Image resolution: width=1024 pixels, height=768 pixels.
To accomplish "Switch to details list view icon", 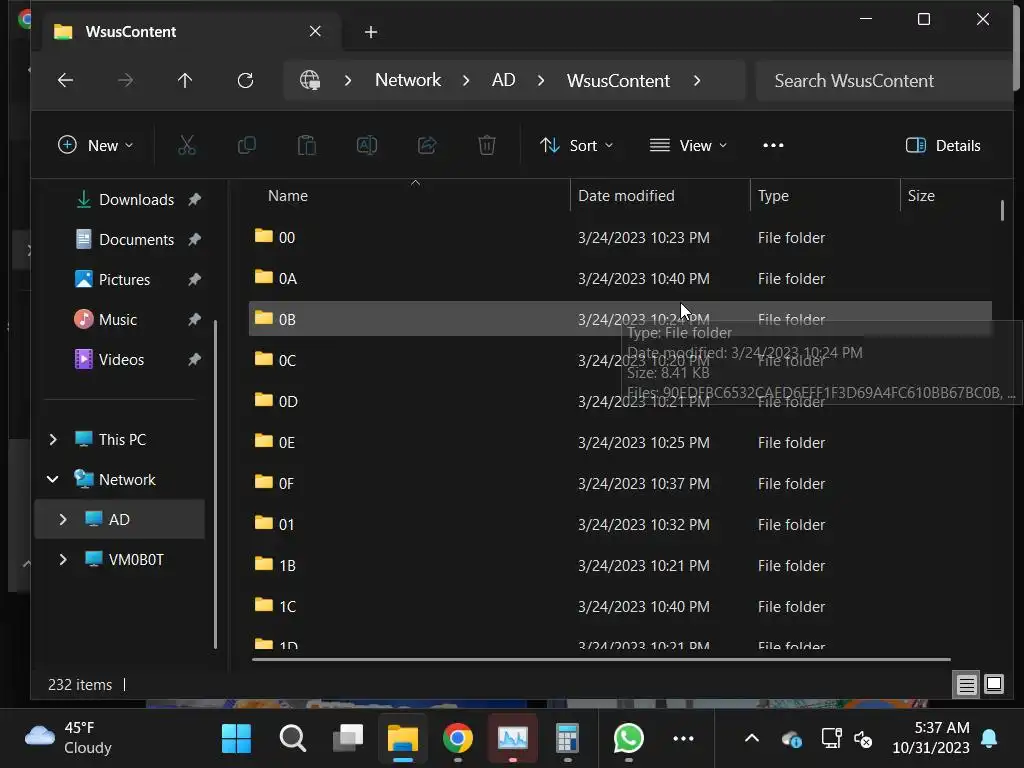I will tap(967, 684).
